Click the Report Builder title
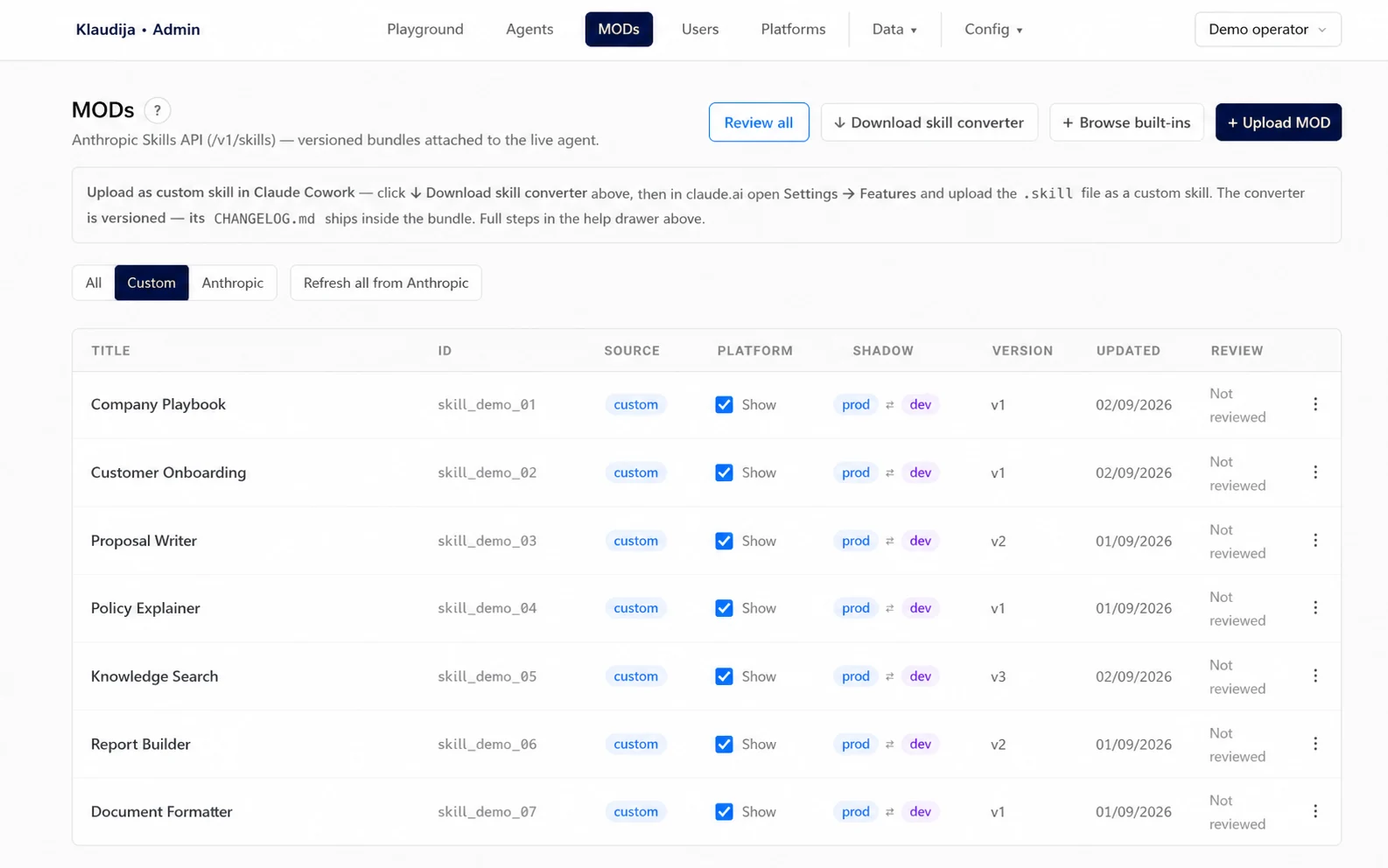This screenshot has height=868, width=1388. (140, 744)
